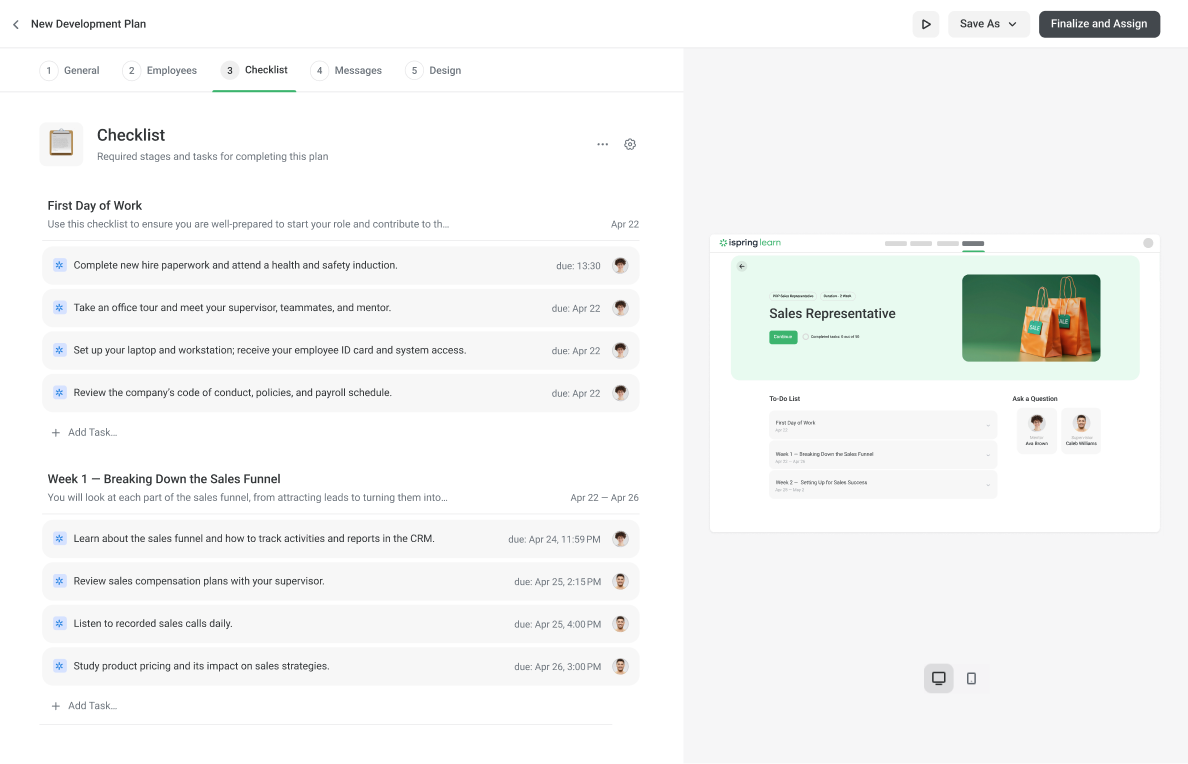Click the clipboard Checklist icon
The width and height of the screenshot is (1188, 764).
tap(61, 144)
